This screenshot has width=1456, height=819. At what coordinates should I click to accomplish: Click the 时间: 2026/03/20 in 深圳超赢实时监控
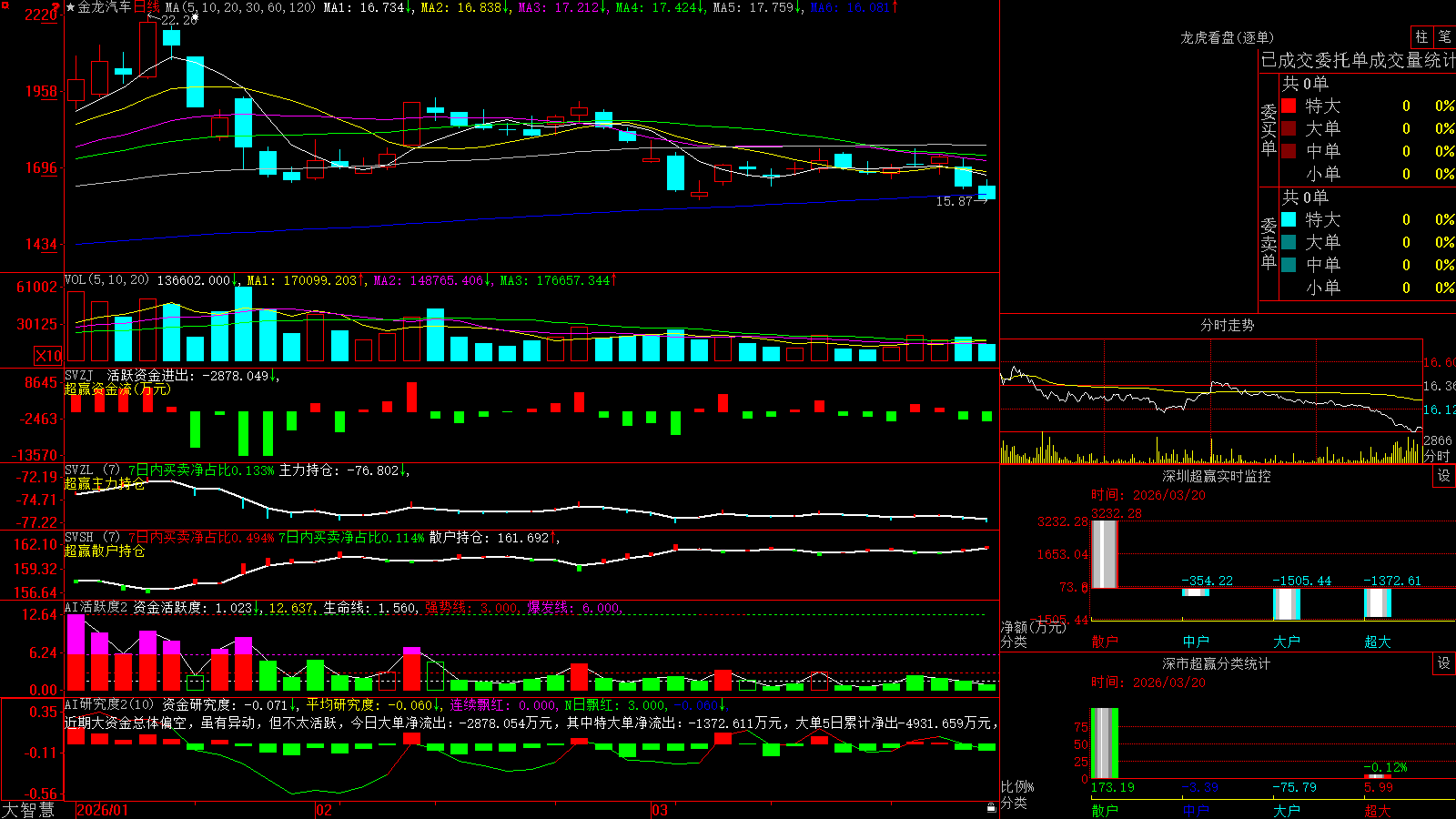tap(1148, 495)
